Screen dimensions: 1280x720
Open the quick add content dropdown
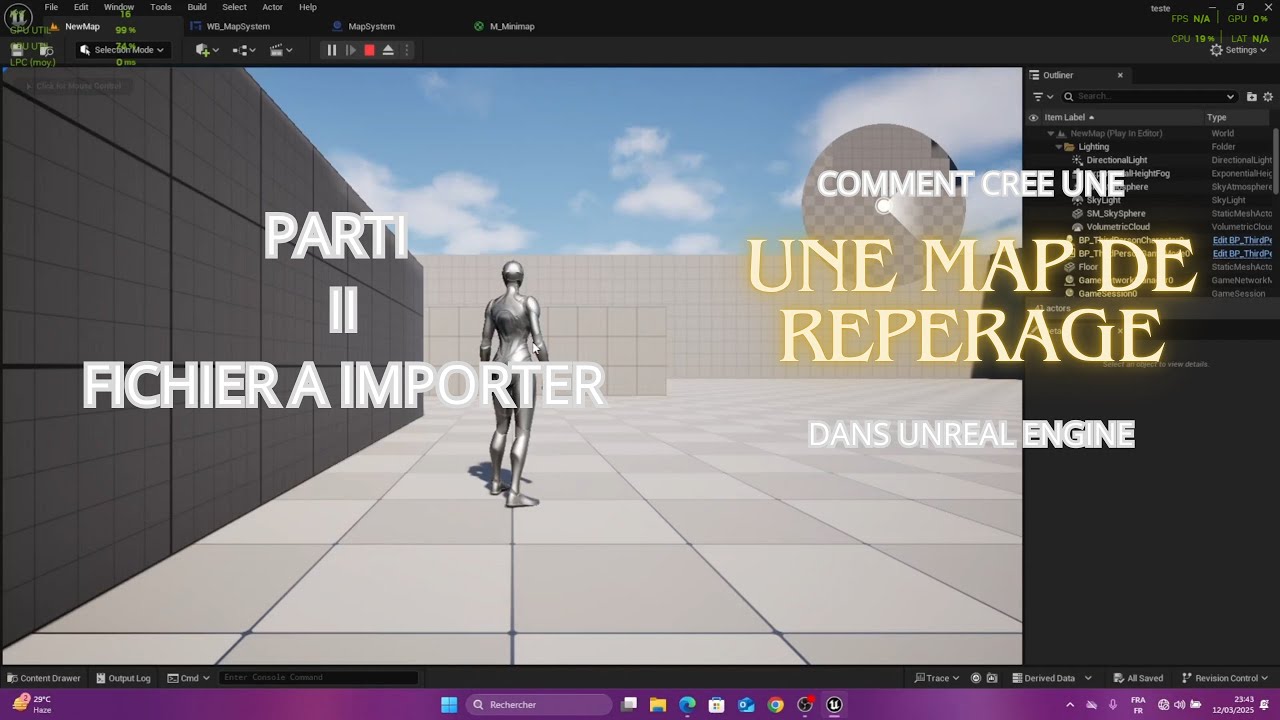(x=209, y=50)
